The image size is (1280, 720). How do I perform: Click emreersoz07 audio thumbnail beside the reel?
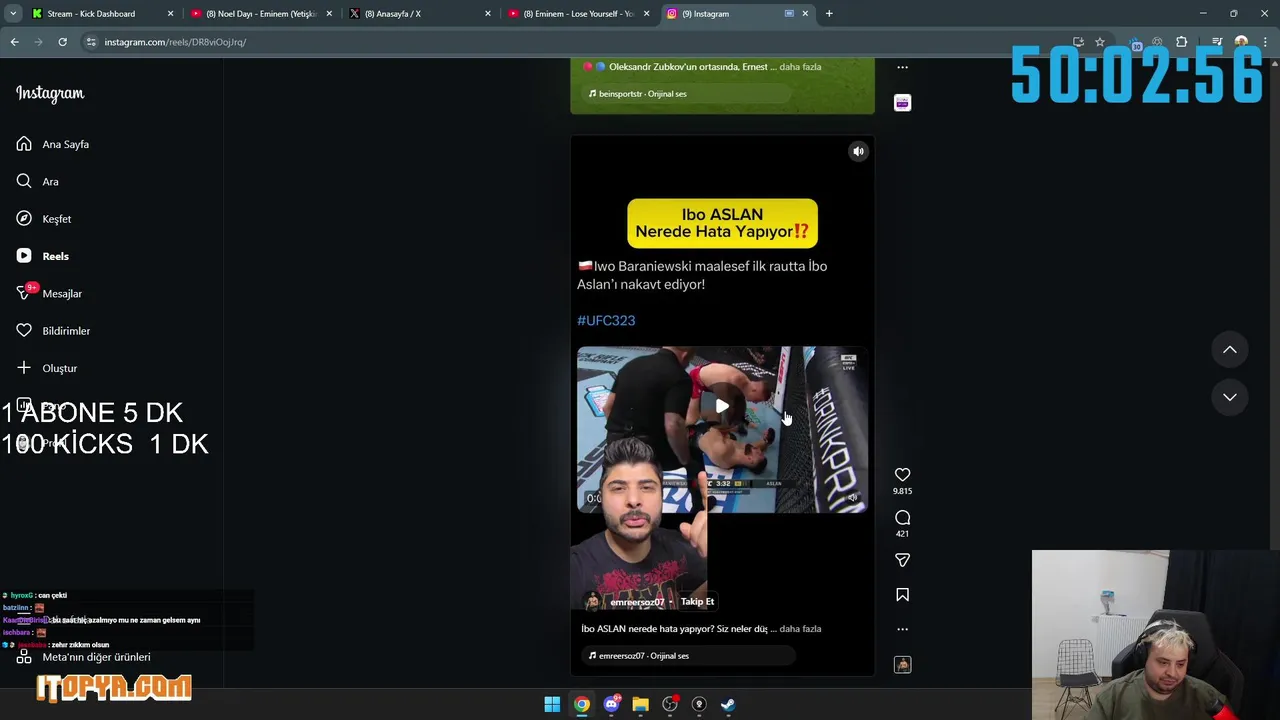902,665
